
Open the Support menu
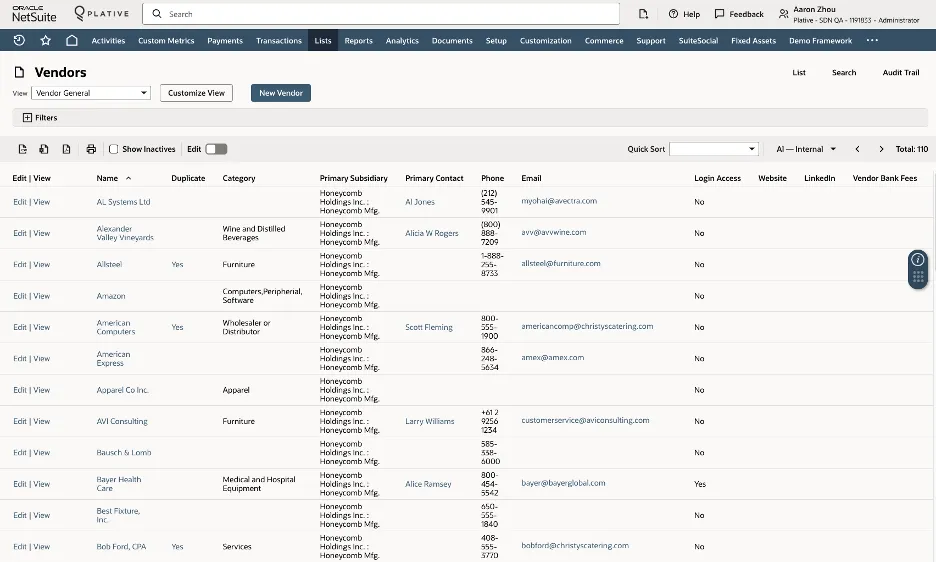pyautogui.click(x=651, y=41)
